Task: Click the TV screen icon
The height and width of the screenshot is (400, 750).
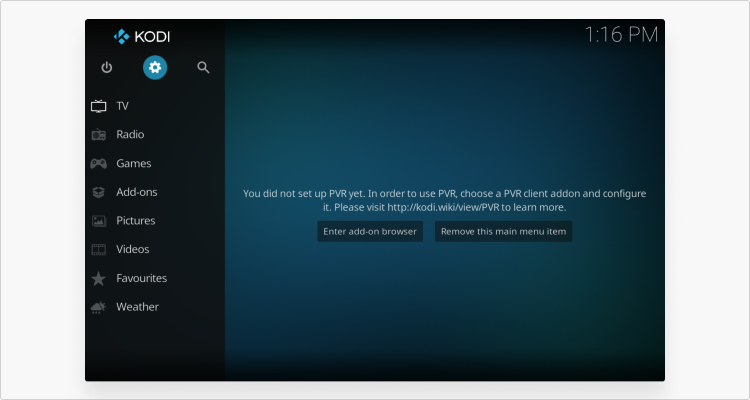Action: coord(99,106)
